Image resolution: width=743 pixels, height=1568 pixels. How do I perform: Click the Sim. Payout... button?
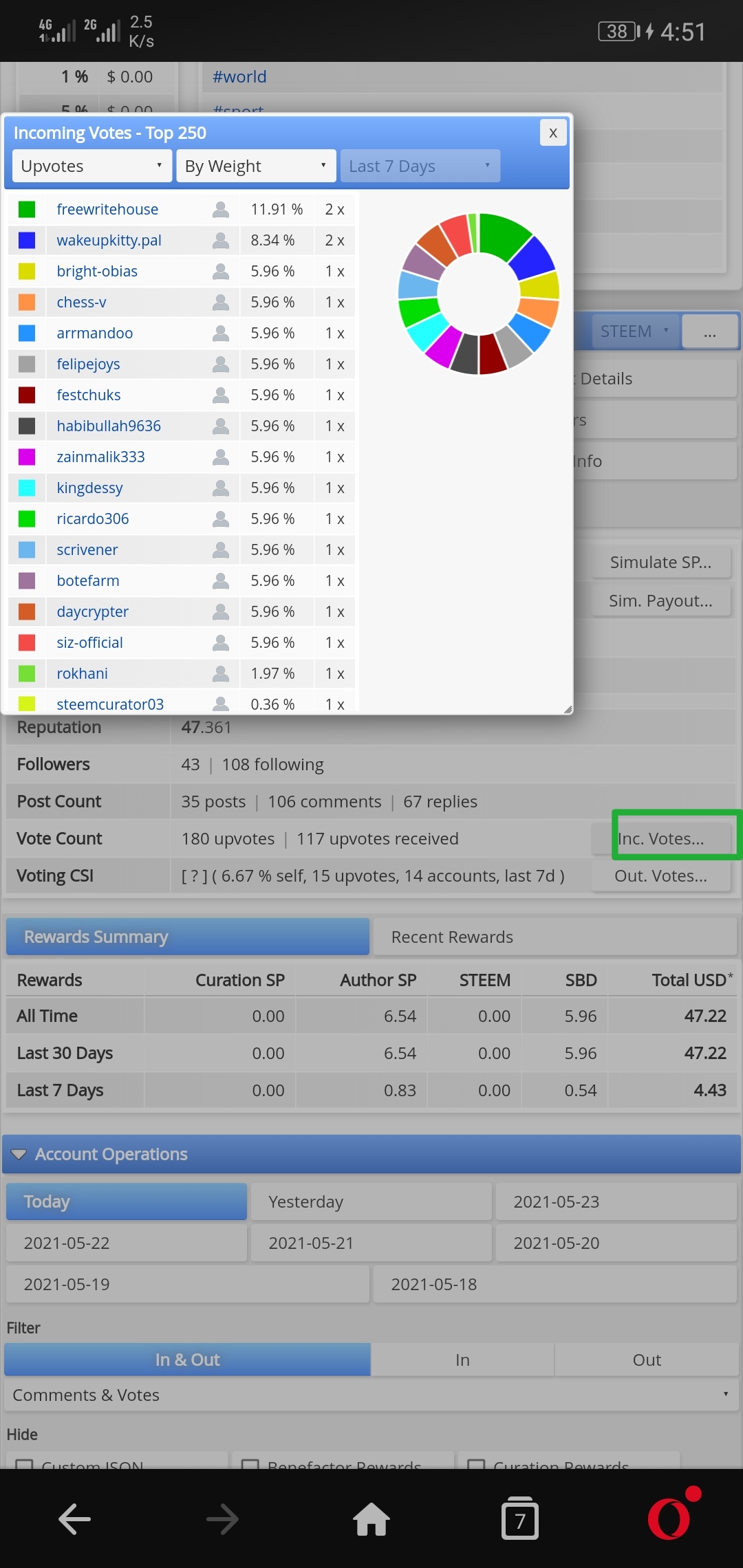(660, 600)
